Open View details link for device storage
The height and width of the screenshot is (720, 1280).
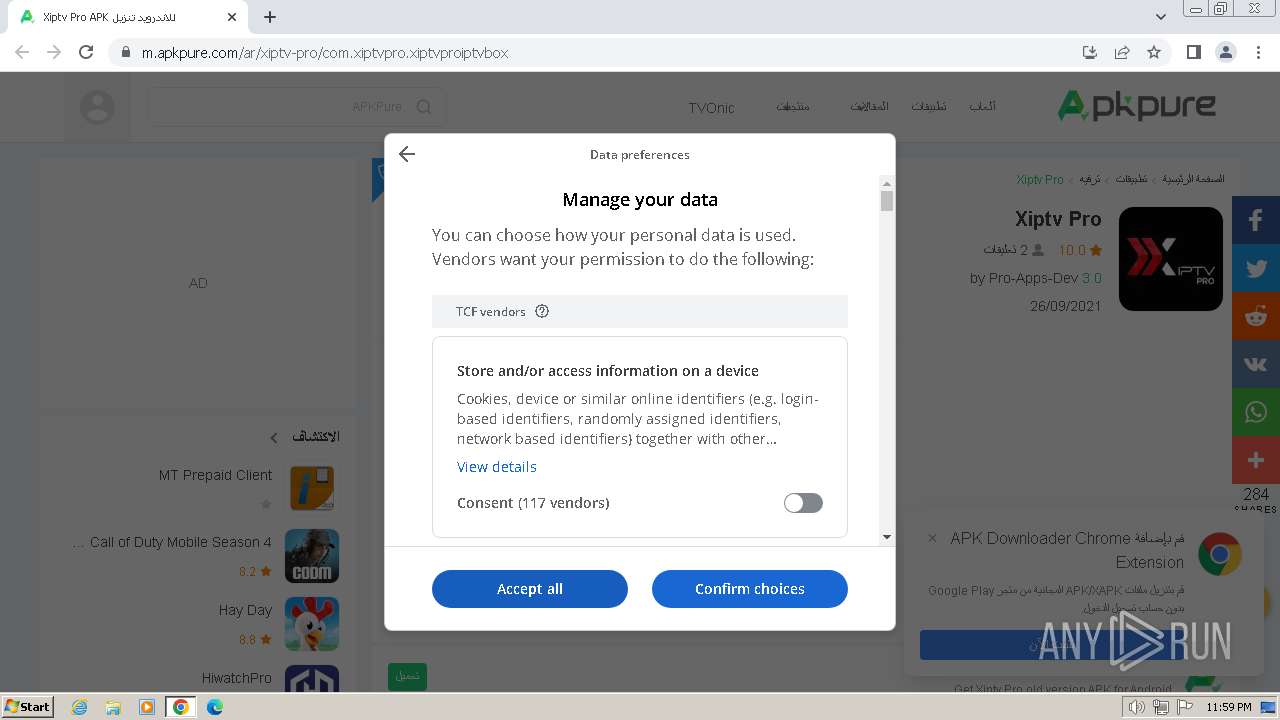click(497, 467)
